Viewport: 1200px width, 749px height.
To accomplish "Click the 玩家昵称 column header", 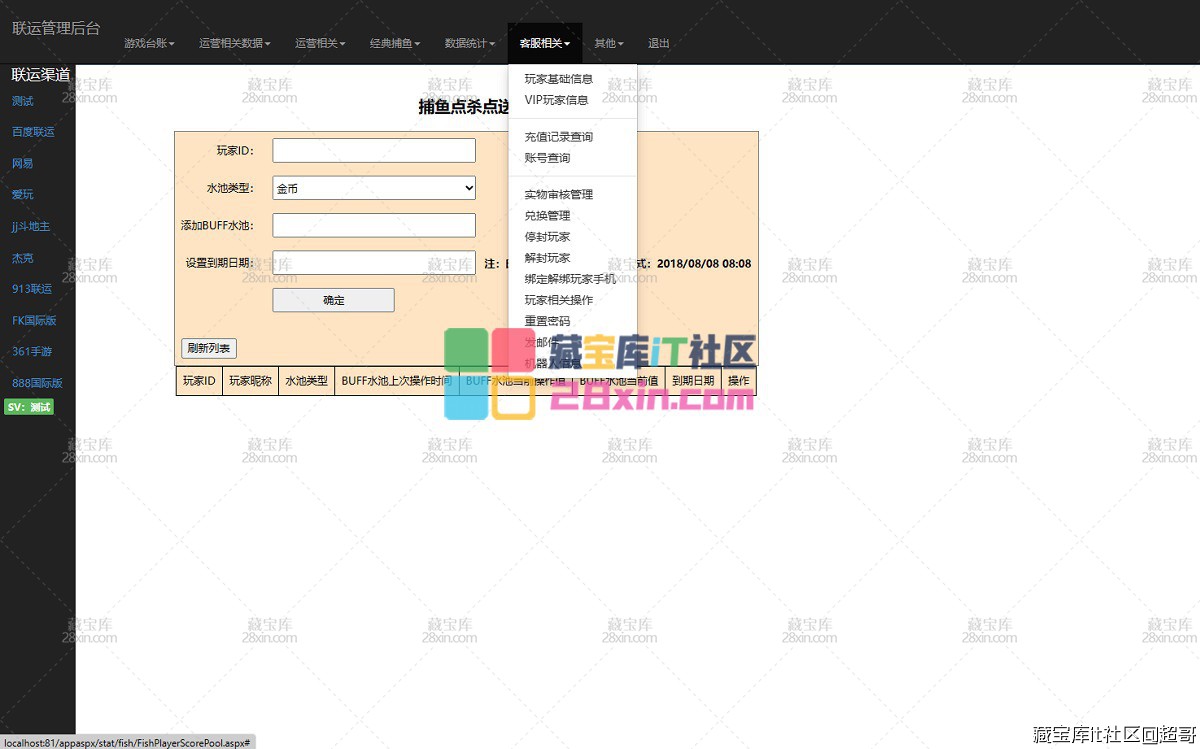I will point(250,381).
